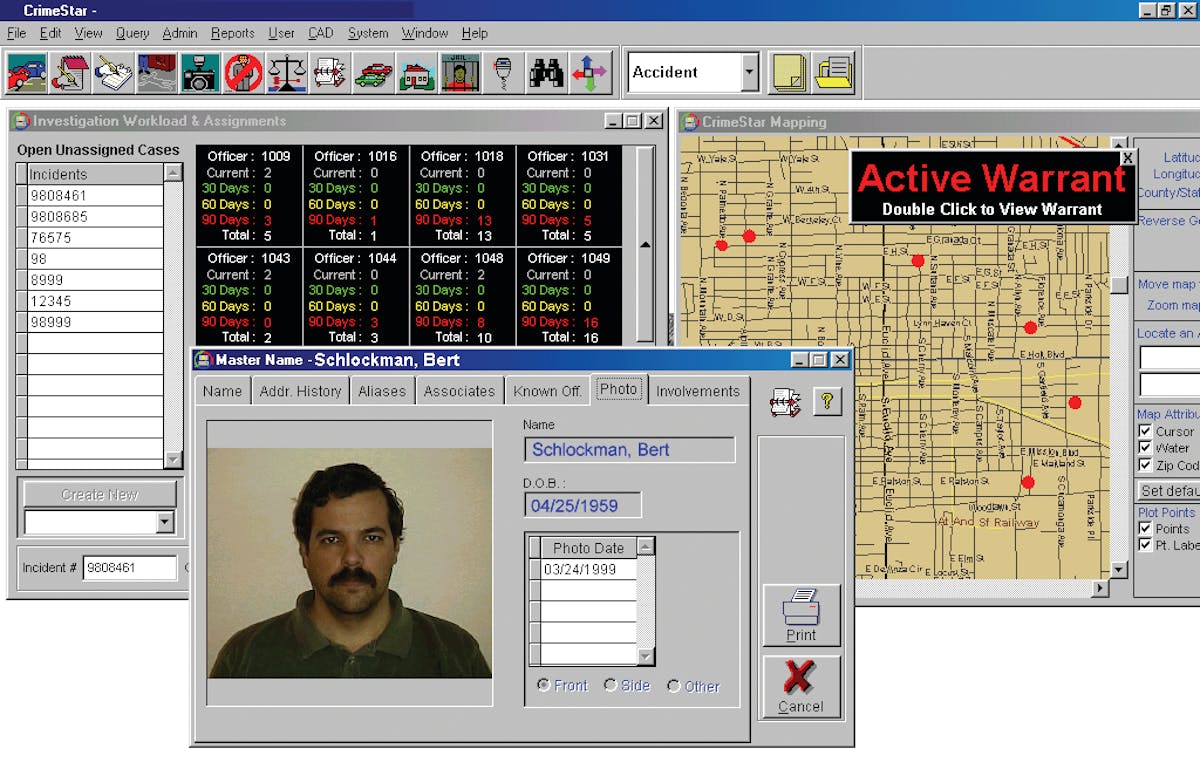This screenshot has width=1200, height=762.
Task: Open the mugshot camera icon
Action: coord(199,72)
